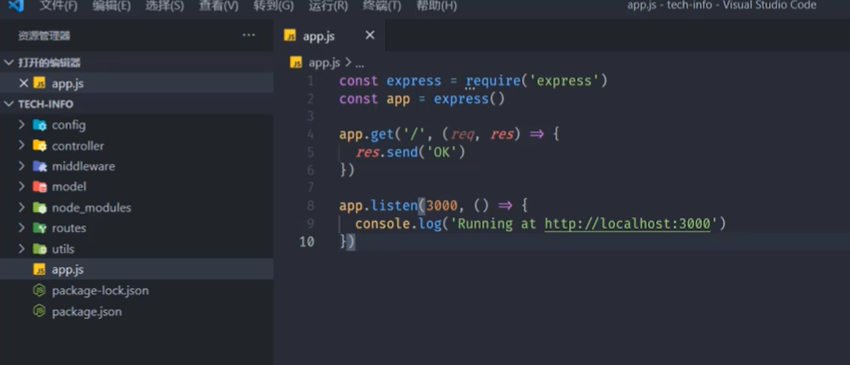This screenshot has width=850, height=365.
Task: Click 'OK' string on line 5
Action: coord(442,152)
